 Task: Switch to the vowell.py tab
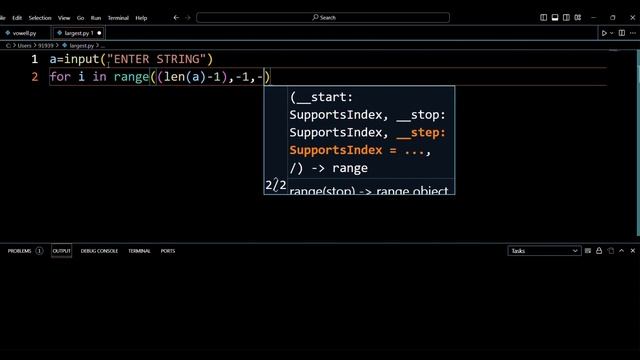pos(24,33)
